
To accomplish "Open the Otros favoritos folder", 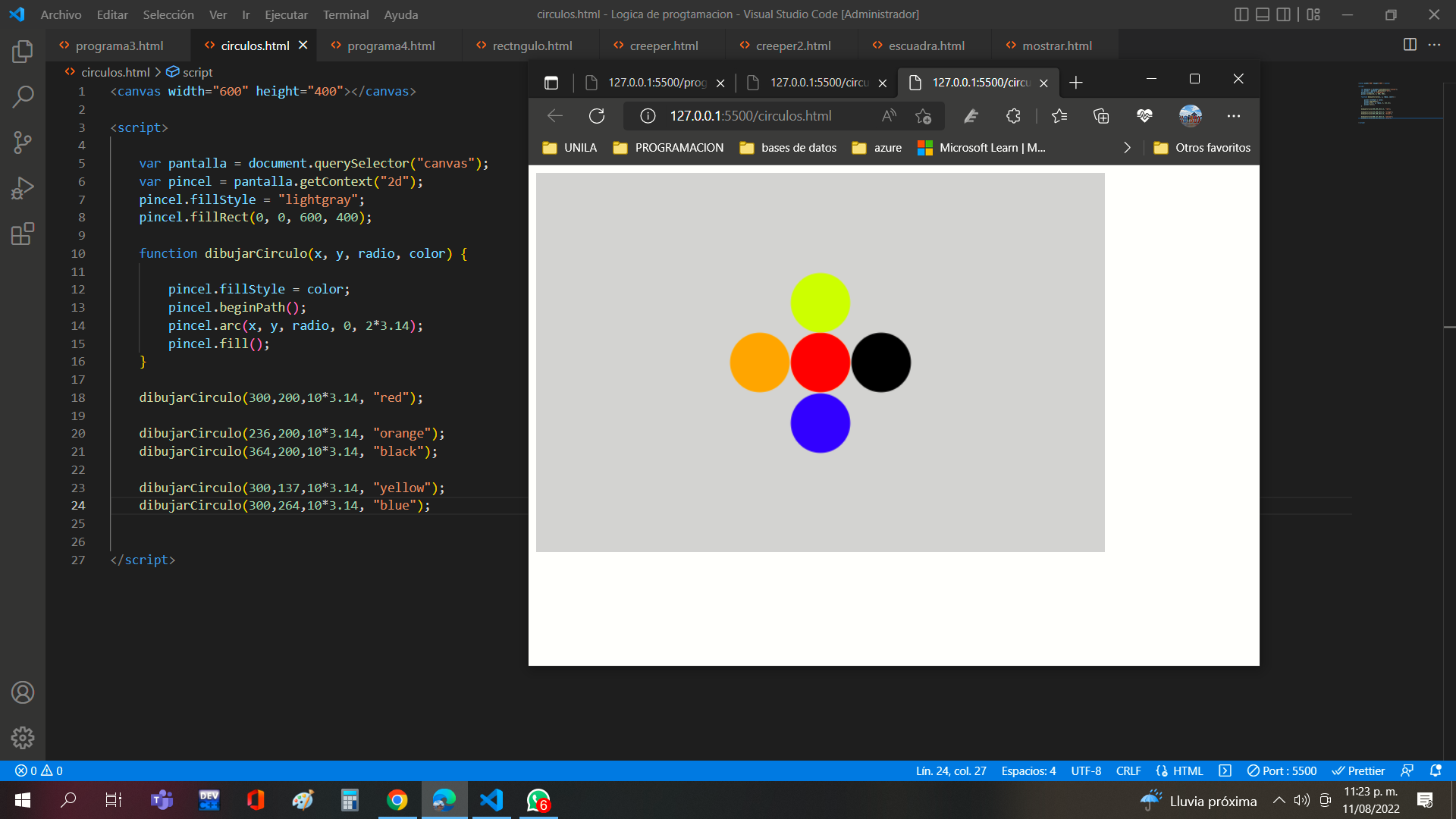I will click(x=1202, y=148).
